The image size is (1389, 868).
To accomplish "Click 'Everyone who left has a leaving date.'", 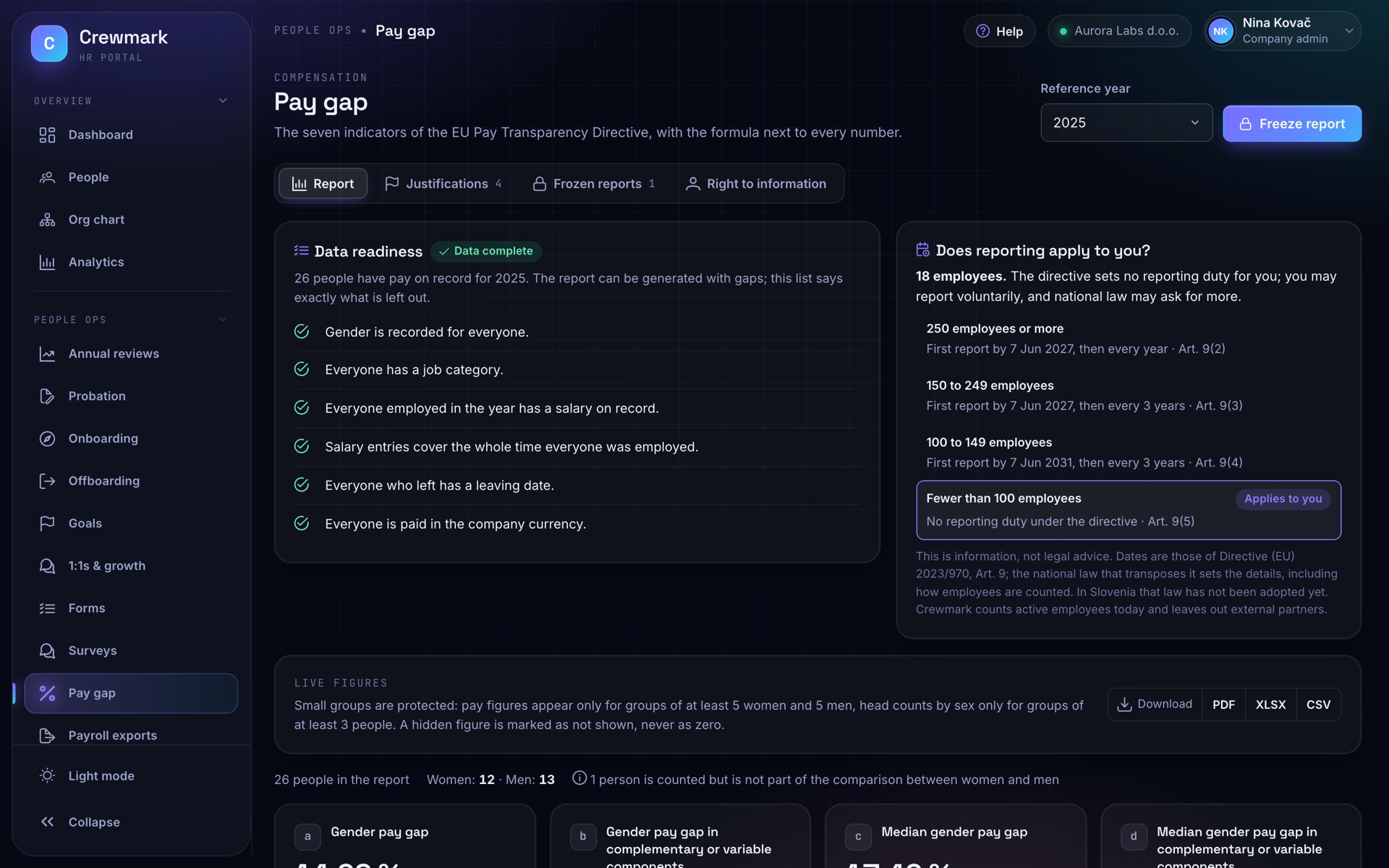I will point(439,485).
